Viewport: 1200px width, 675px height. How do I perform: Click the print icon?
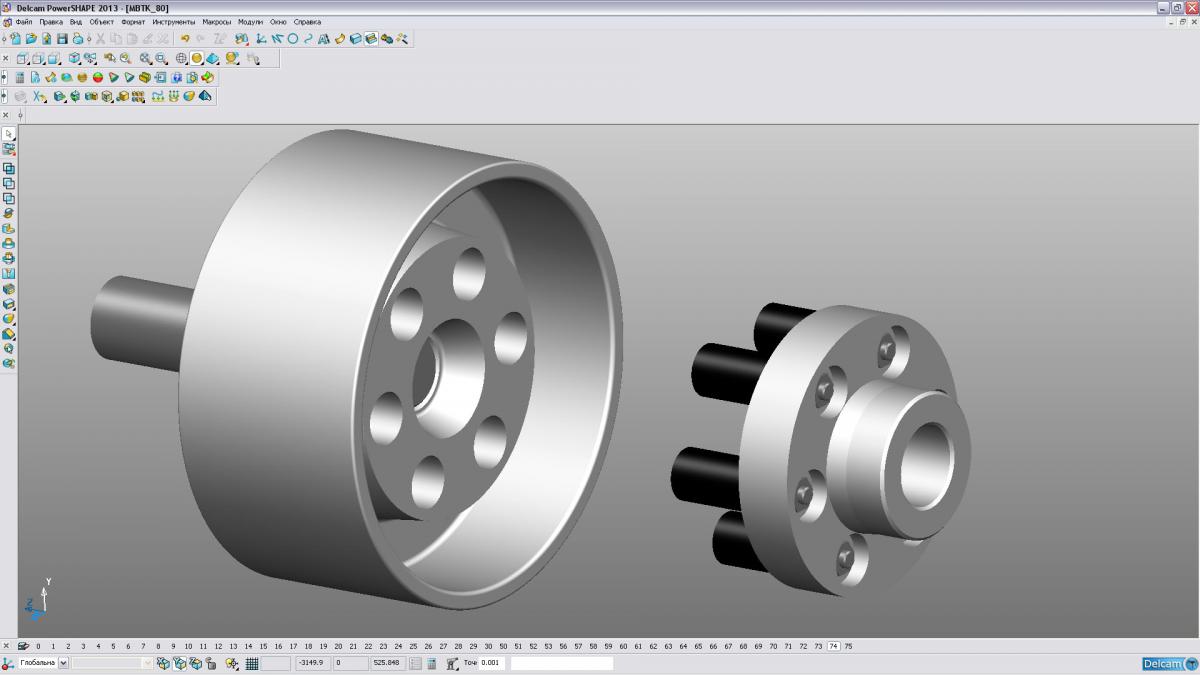pos(78,38)
